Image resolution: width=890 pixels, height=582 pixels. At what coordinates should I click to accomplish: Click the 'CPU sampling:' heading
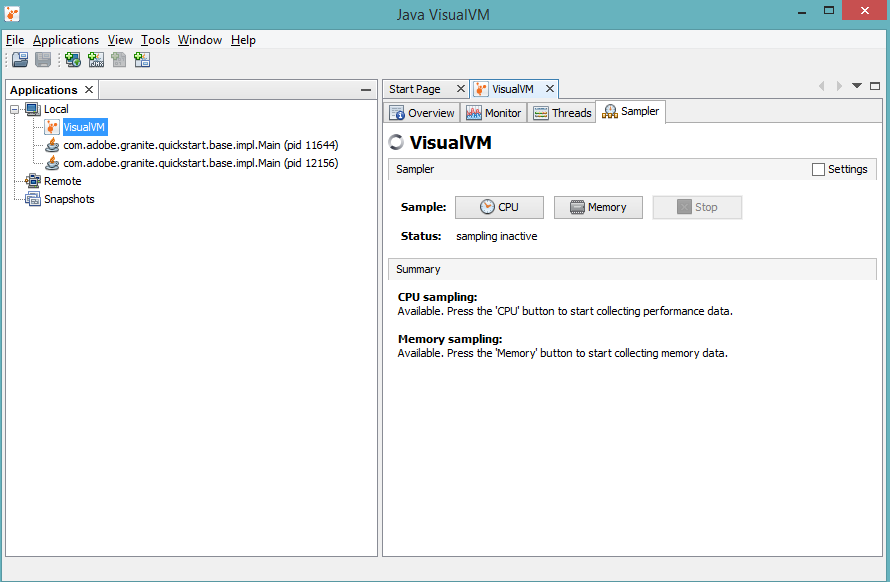(x=438, y=297)
